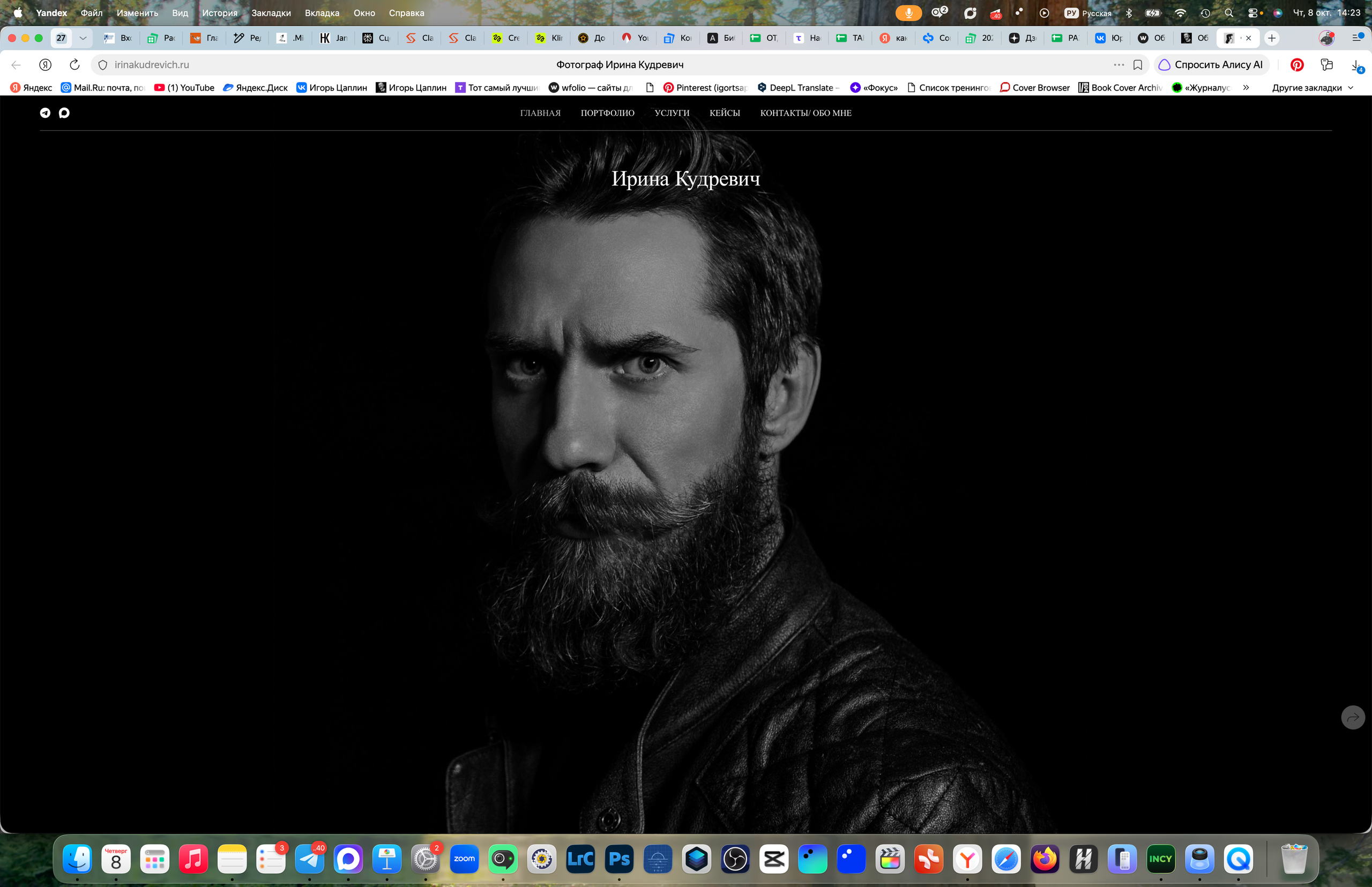Open the КЕЙСЫ navigation link
This screenshot has height=887, width=1372.
point(725,113)
